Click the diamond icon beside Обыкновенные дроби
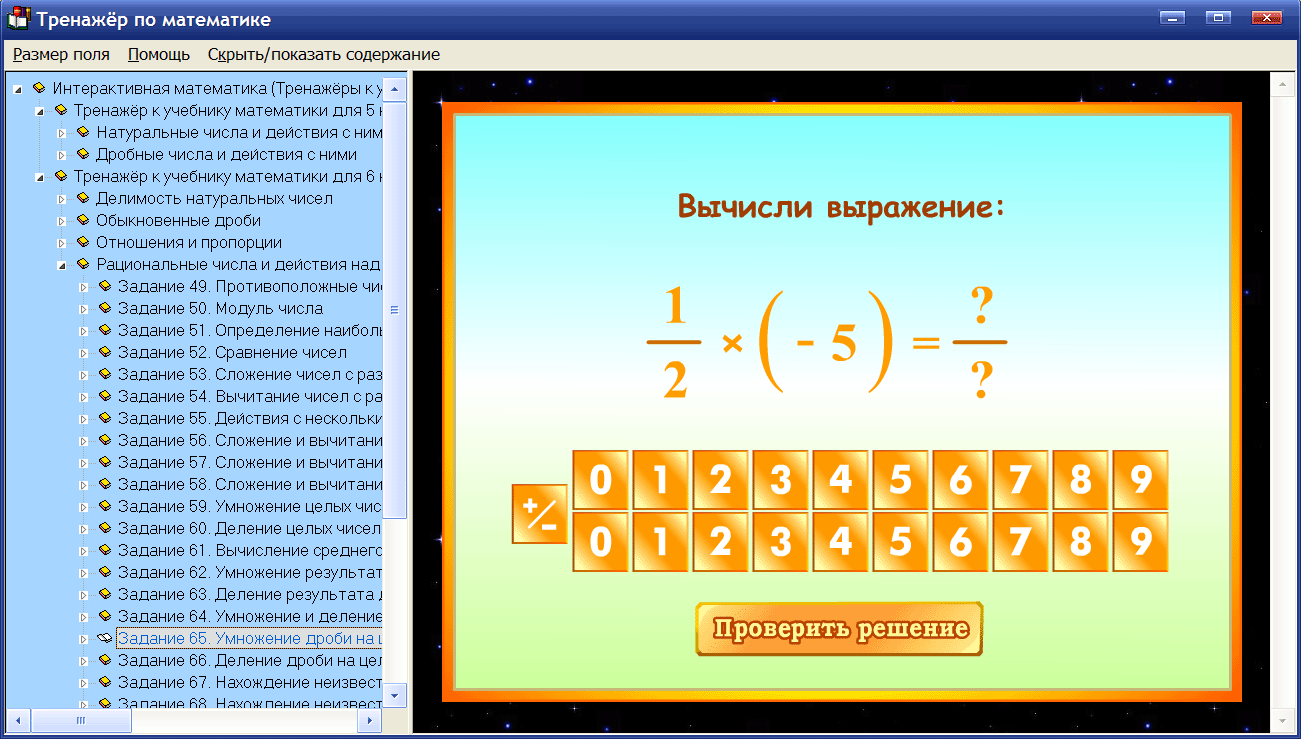 point(83,220)
